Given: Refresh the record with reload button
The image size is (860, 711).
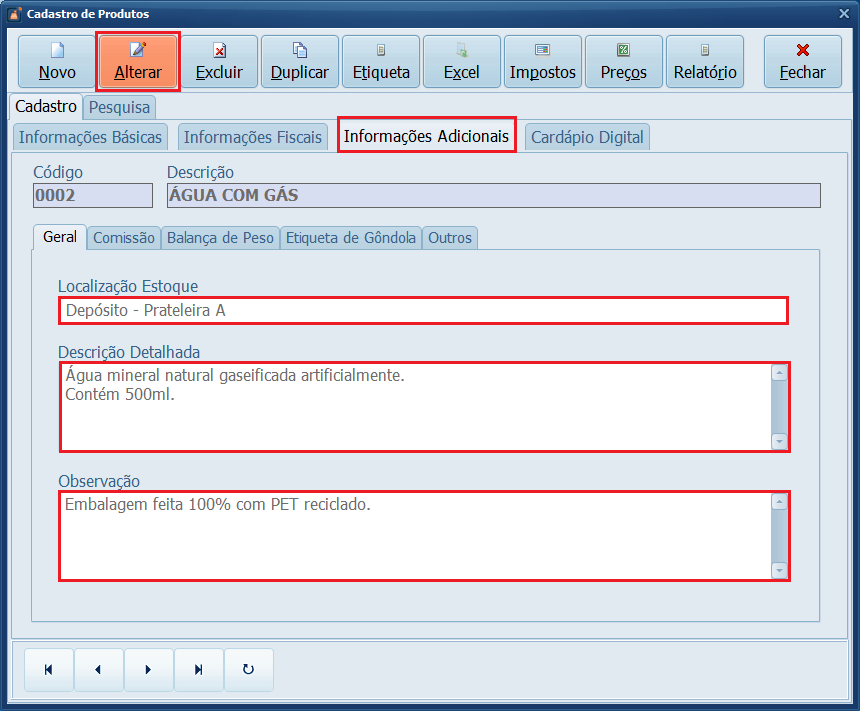Looking at the screenshot, I should pos(248,670).
